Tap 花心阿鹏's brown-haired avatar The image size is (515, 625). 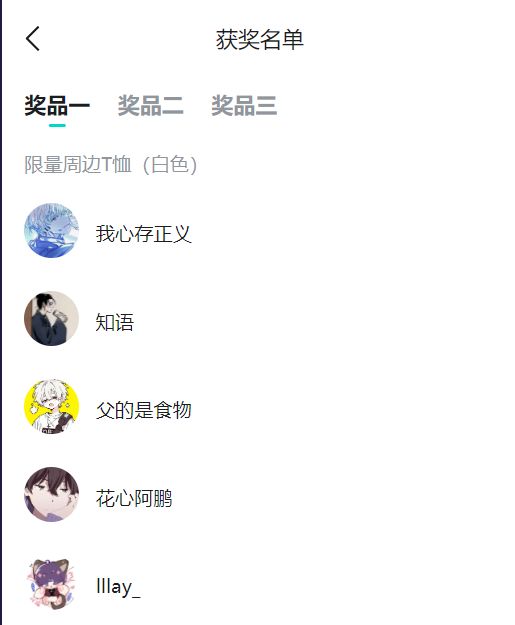point(51,495)
